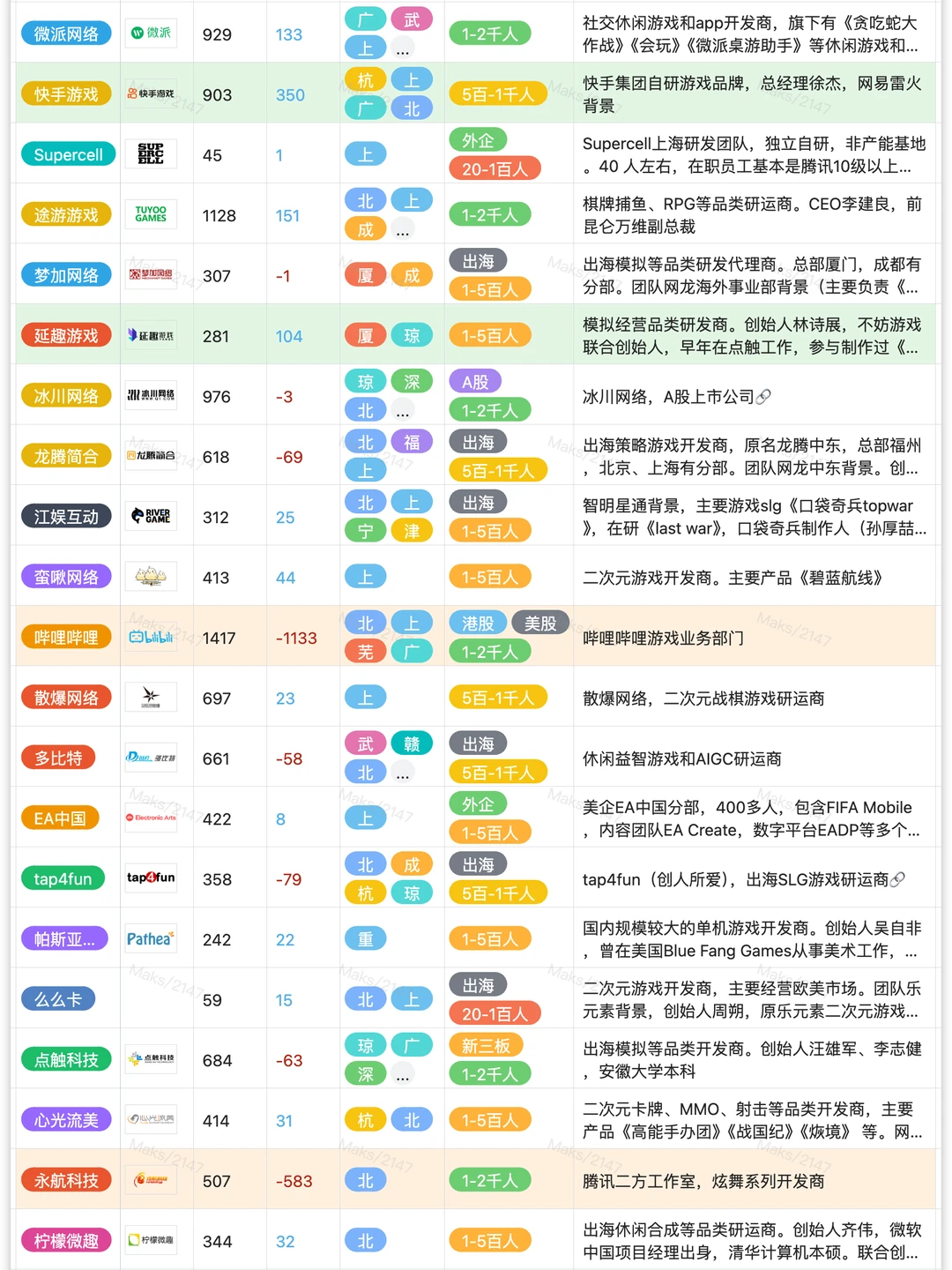Click the 津 city tag in 江娱互动 row
Screen dimensions: 952x1270
412,531
